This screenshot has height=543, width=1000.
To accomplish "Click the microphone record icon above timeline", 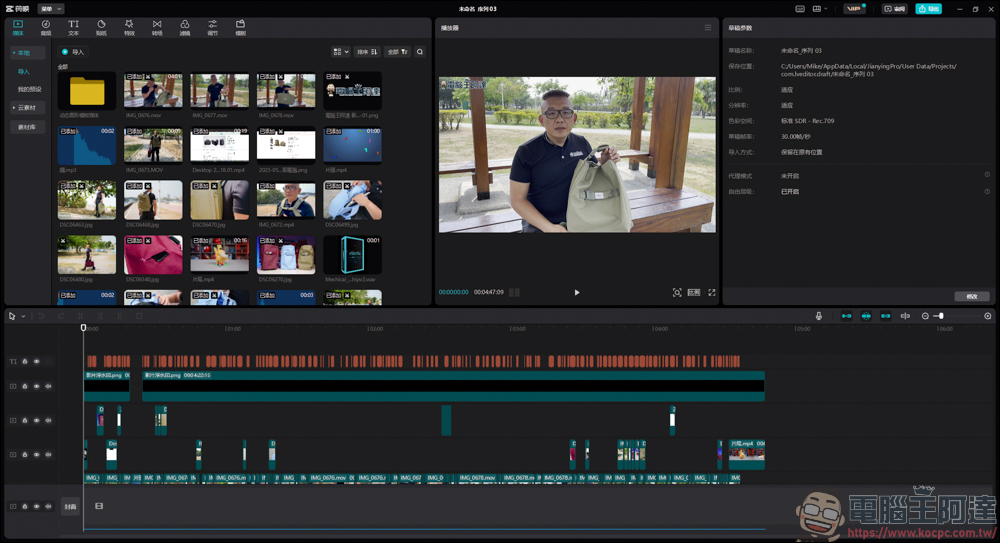I will (x=818, y=316).
